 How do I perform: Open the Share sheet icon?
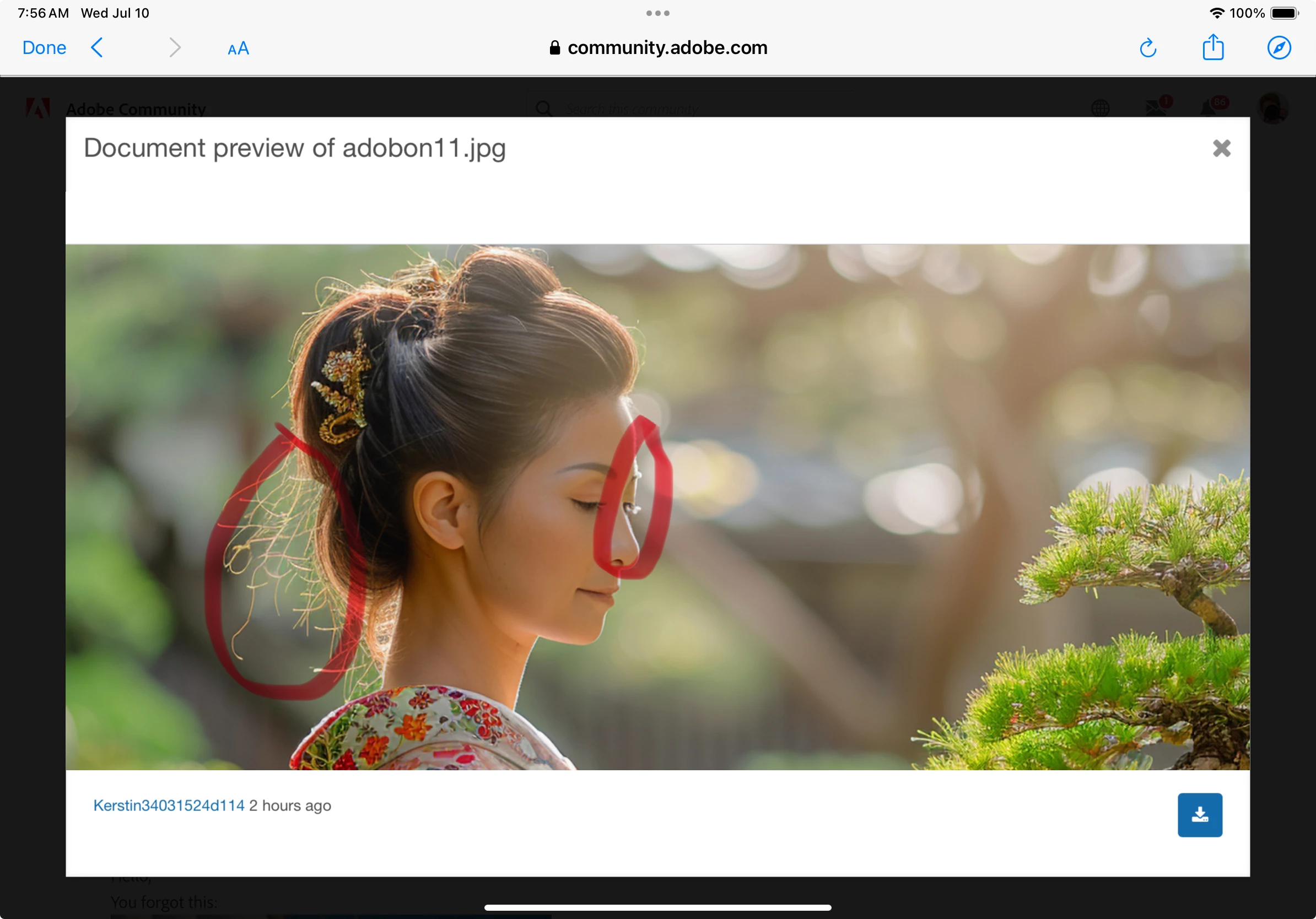1213,47
